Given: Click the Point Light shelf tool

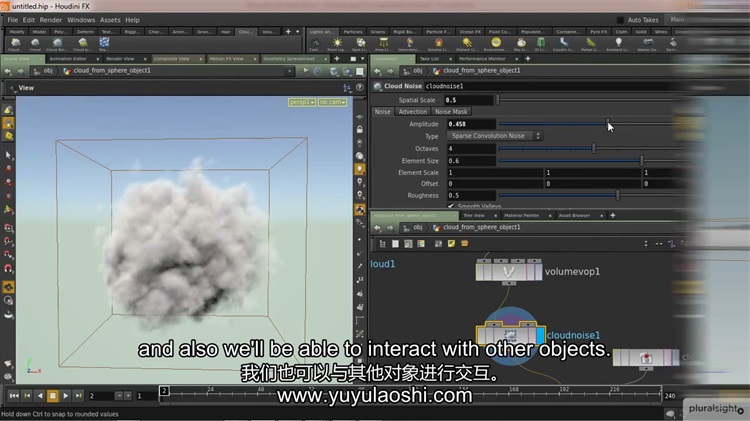Looking at the screenshot, I should point(337,43).
